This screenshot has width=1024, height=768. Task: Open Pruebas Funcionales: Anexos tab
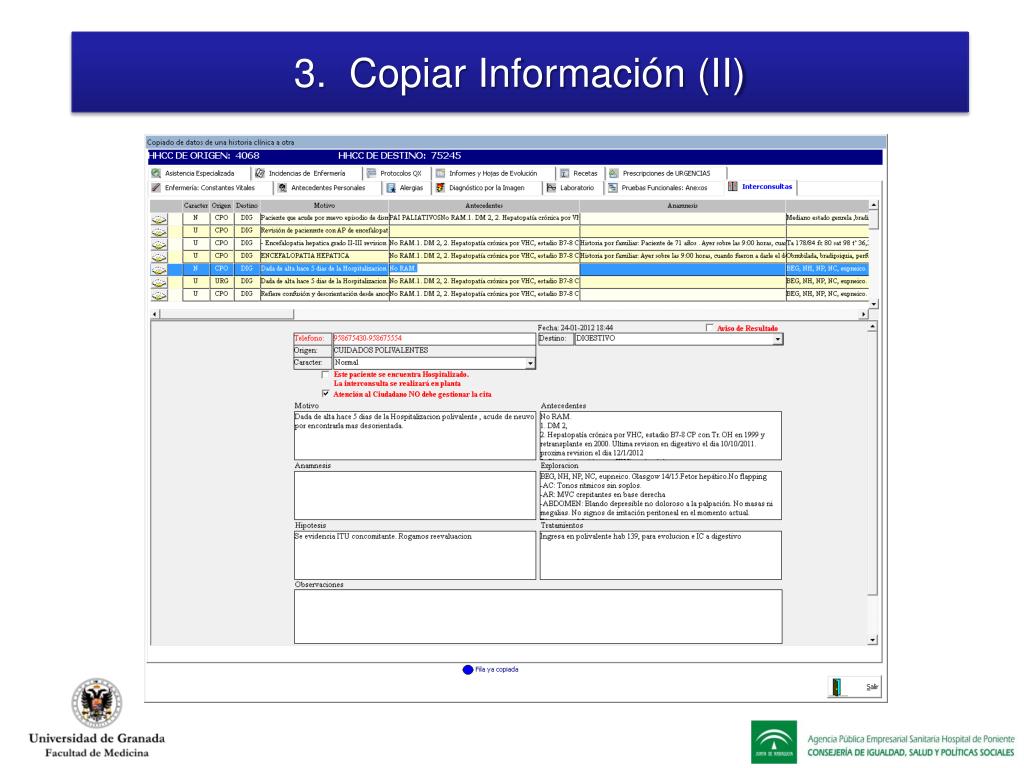click(664, 187)
